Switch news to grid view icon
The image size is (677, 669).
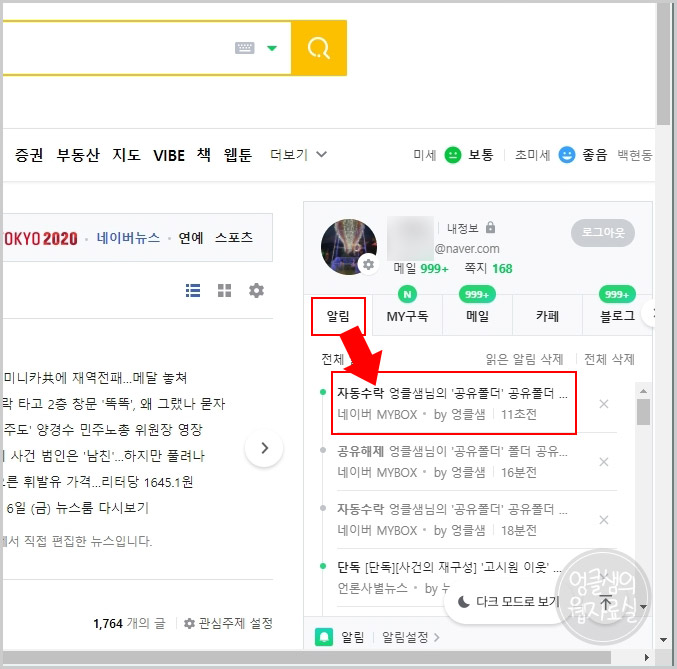(x=224, y=290)
